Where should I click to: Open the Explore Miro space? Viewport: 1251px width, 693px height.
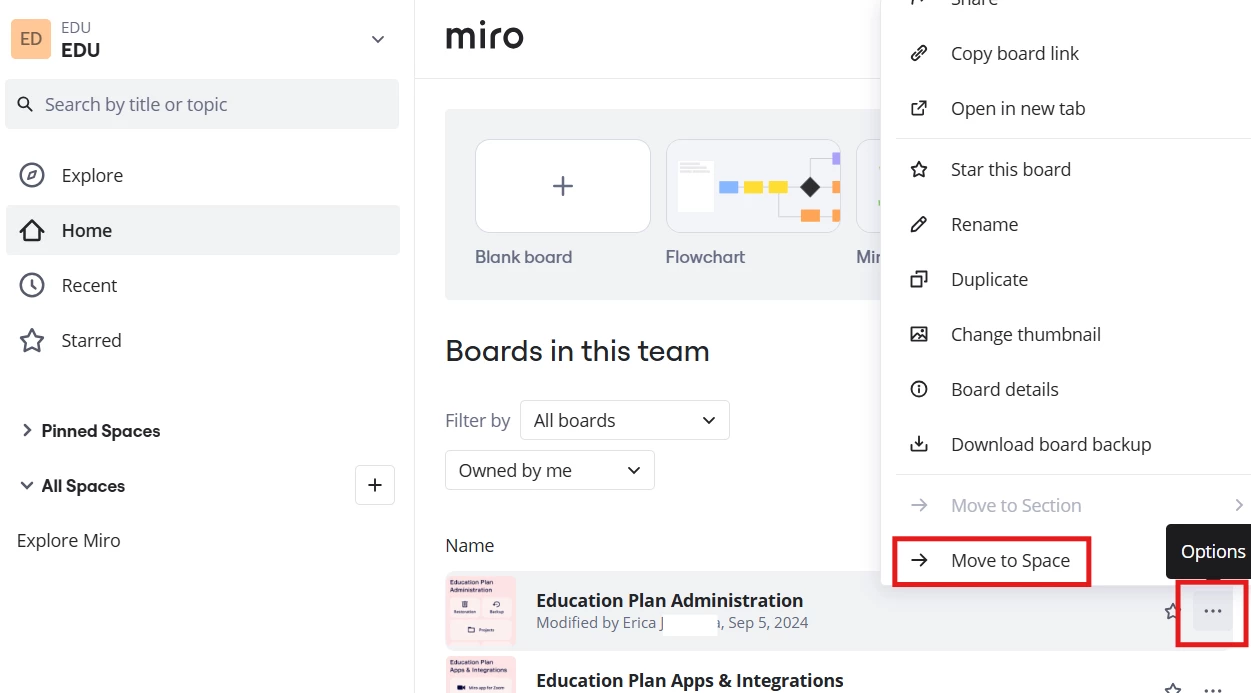pyautogui.click(x=69, y=540)
